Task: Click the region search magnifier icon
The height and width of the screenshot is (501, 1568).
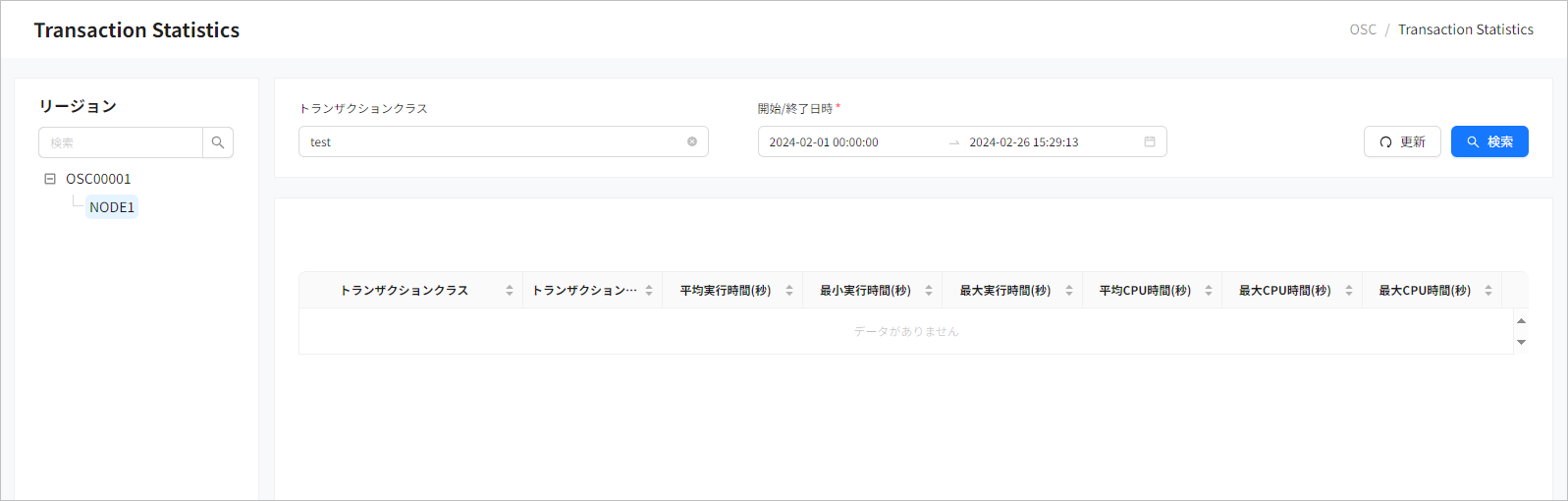Action: (218, 142)
